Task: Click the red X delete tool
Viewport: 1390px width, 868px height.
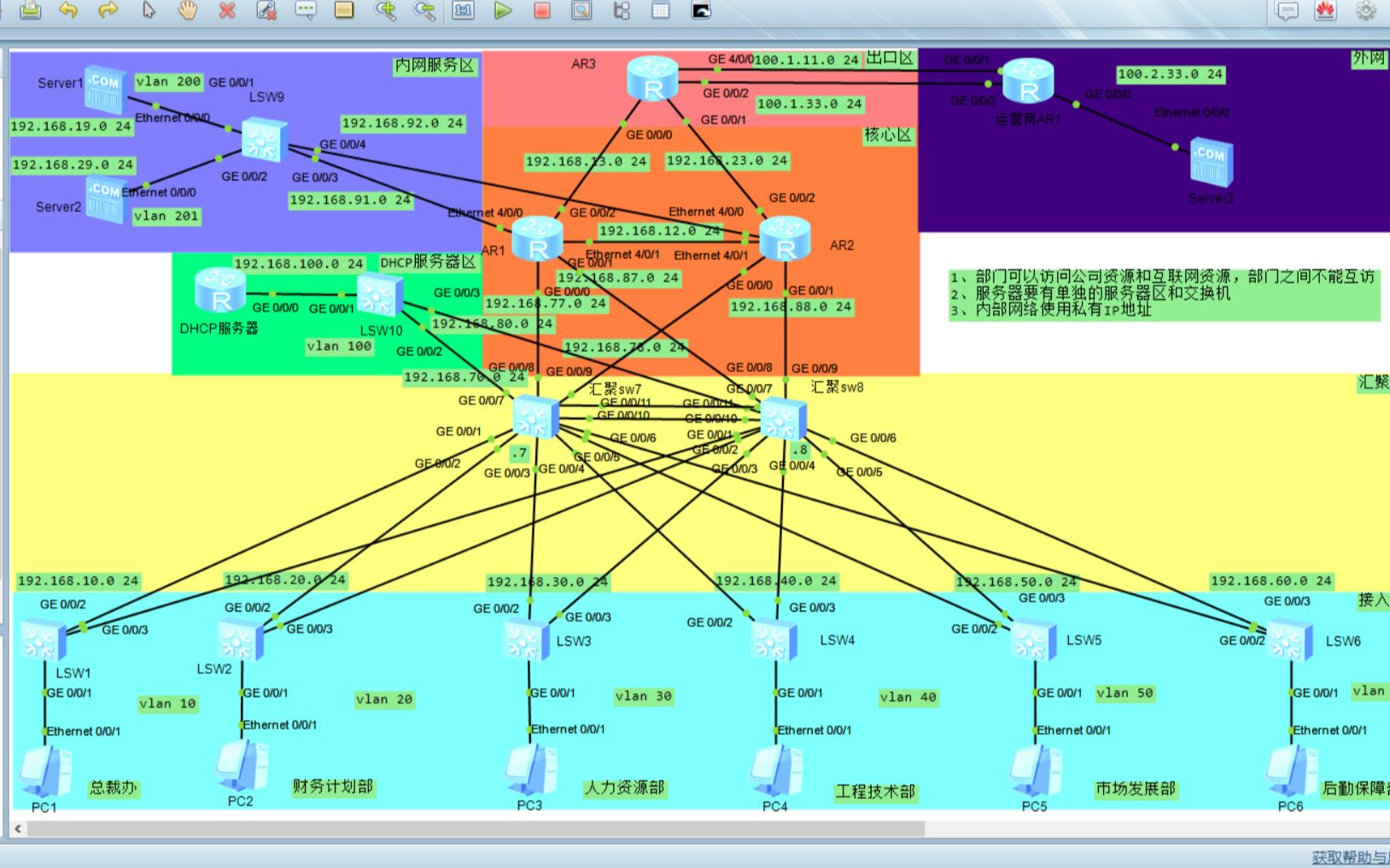Action: (227, 10)
